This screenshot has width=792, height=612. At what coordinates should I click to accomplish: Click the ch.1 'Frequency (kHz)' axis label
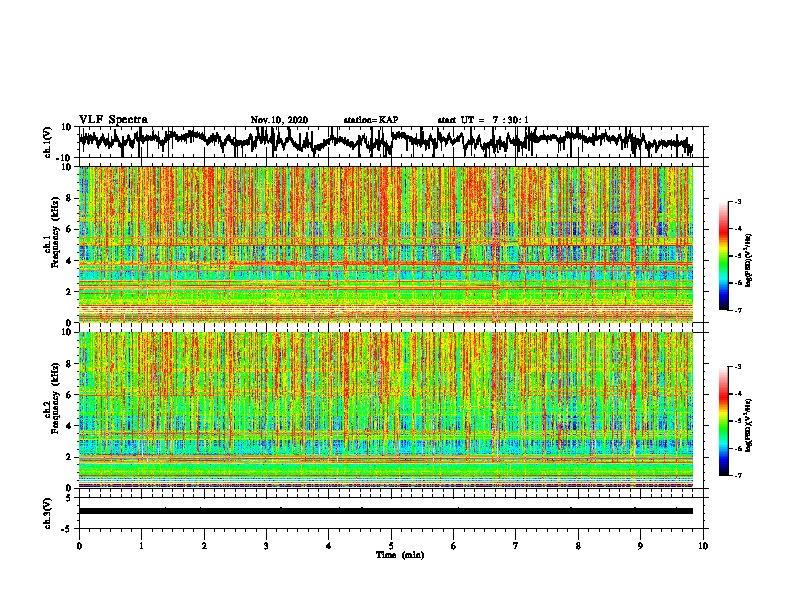coord(55,232)
